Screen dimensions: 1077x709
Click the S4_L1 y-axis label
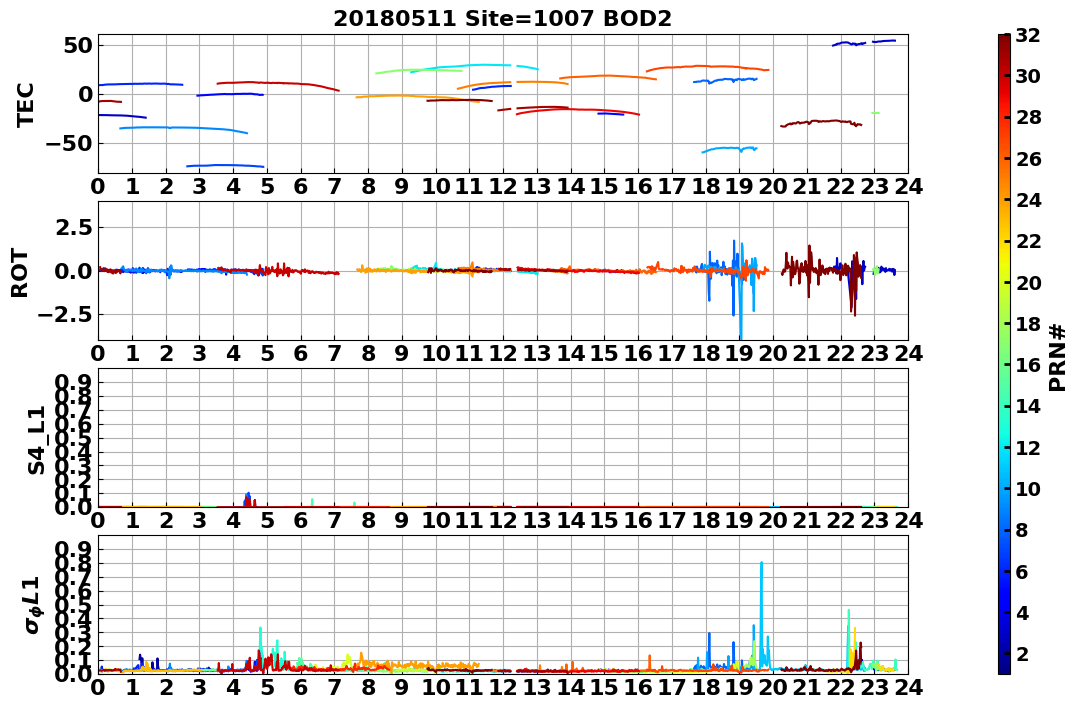click(x=36, y=440)
